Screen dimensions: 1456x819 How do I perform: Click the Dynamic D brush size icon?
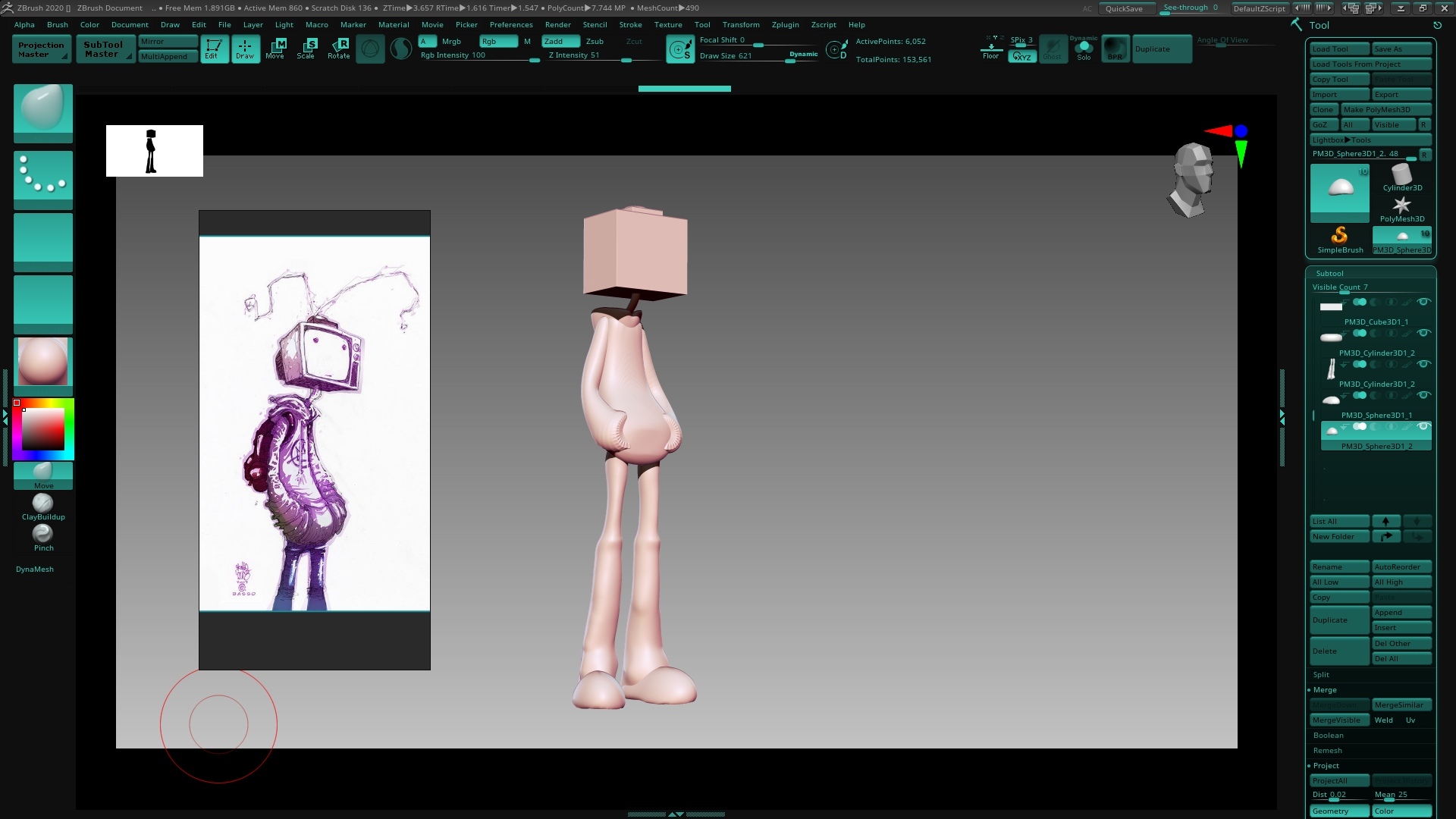pos(836,50)
